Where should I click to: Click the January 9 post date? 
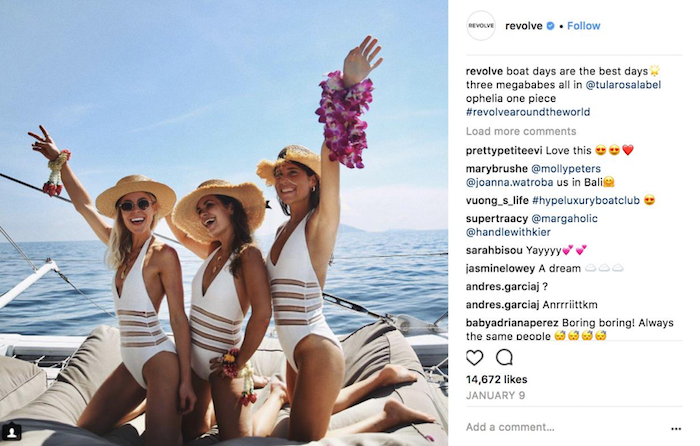(494, 396)
